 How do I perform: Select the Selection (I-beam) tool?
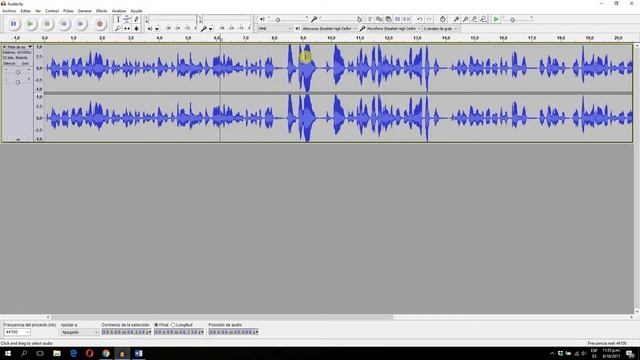[118, 19]
